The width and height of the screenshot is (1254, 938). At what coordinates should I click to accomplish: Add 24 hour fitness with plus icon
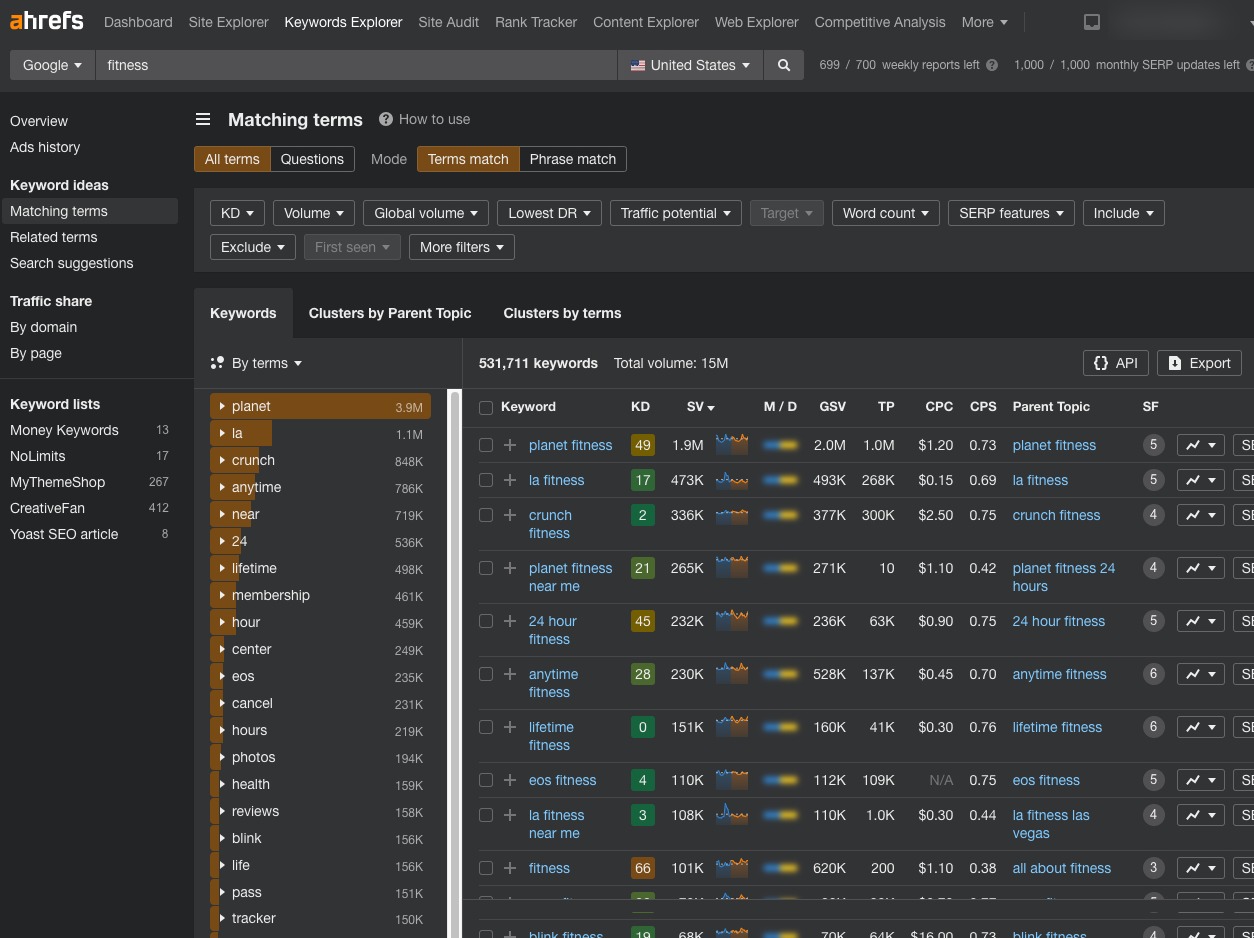[x=510, y=621]
